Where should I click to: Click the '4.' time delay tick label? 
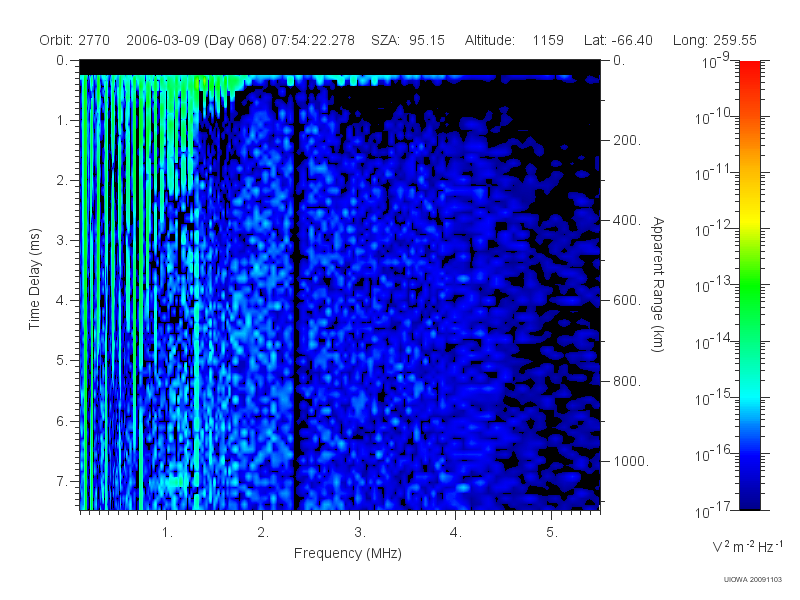tap(62, 301)
